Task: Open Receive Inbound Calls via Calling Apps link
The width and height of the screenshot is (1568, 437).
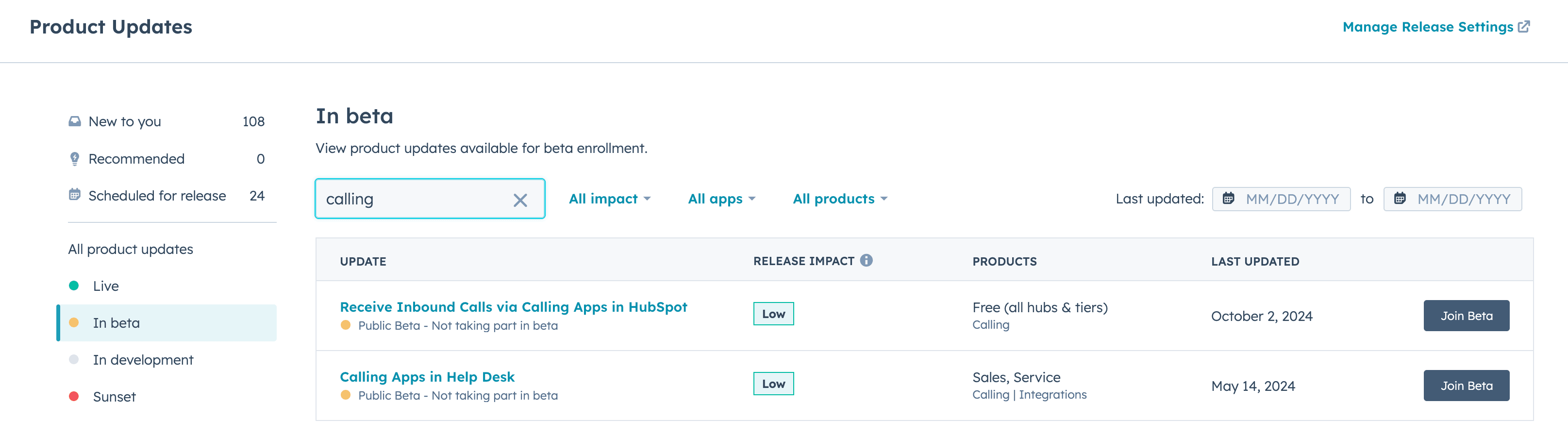Action: pos(513,307)
